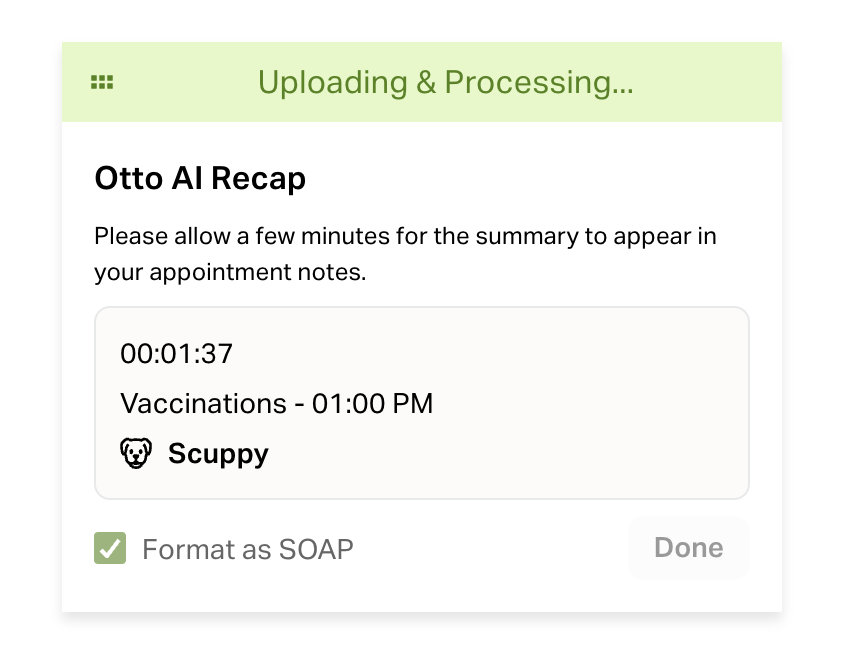Screen dimensions: 862x664
Task: Click the words 'appointment notes' in description
Action: coord(257,273)
